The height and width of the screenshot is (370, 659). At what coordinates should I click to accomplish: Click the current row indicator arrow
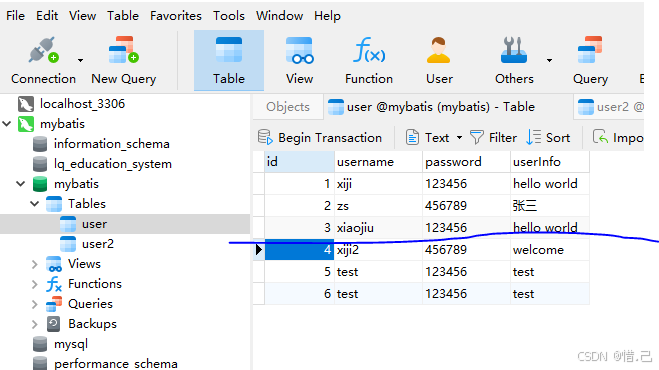tap(259, 250)
